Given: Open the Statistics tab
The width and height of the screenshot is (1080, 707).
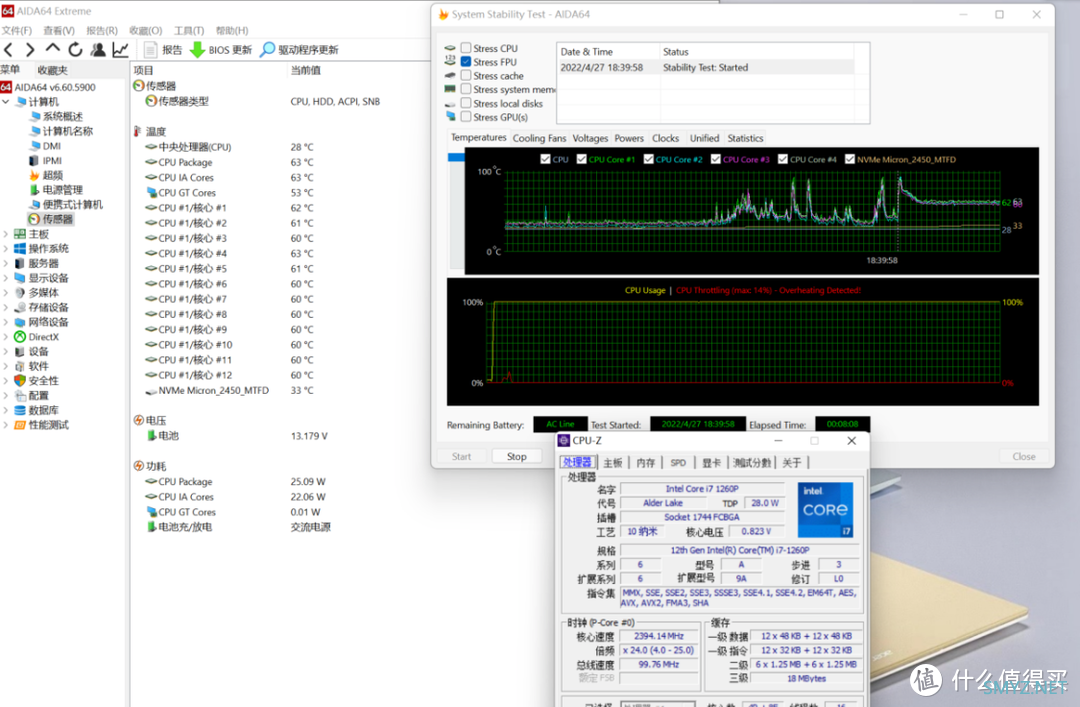Looking at the screenshot, I should 745,138.
